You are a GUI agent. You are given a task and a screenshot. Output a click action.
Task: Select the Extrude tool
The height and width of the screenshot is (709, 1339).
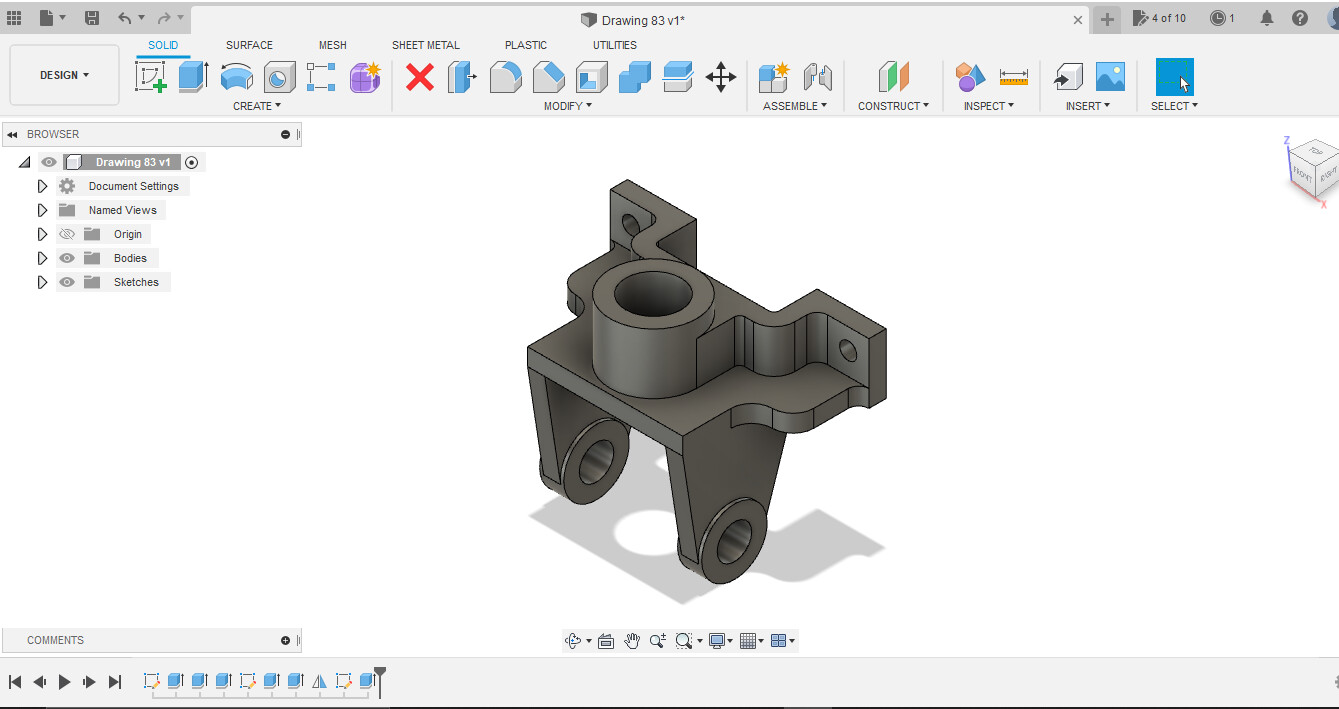(x=190, y=76)
